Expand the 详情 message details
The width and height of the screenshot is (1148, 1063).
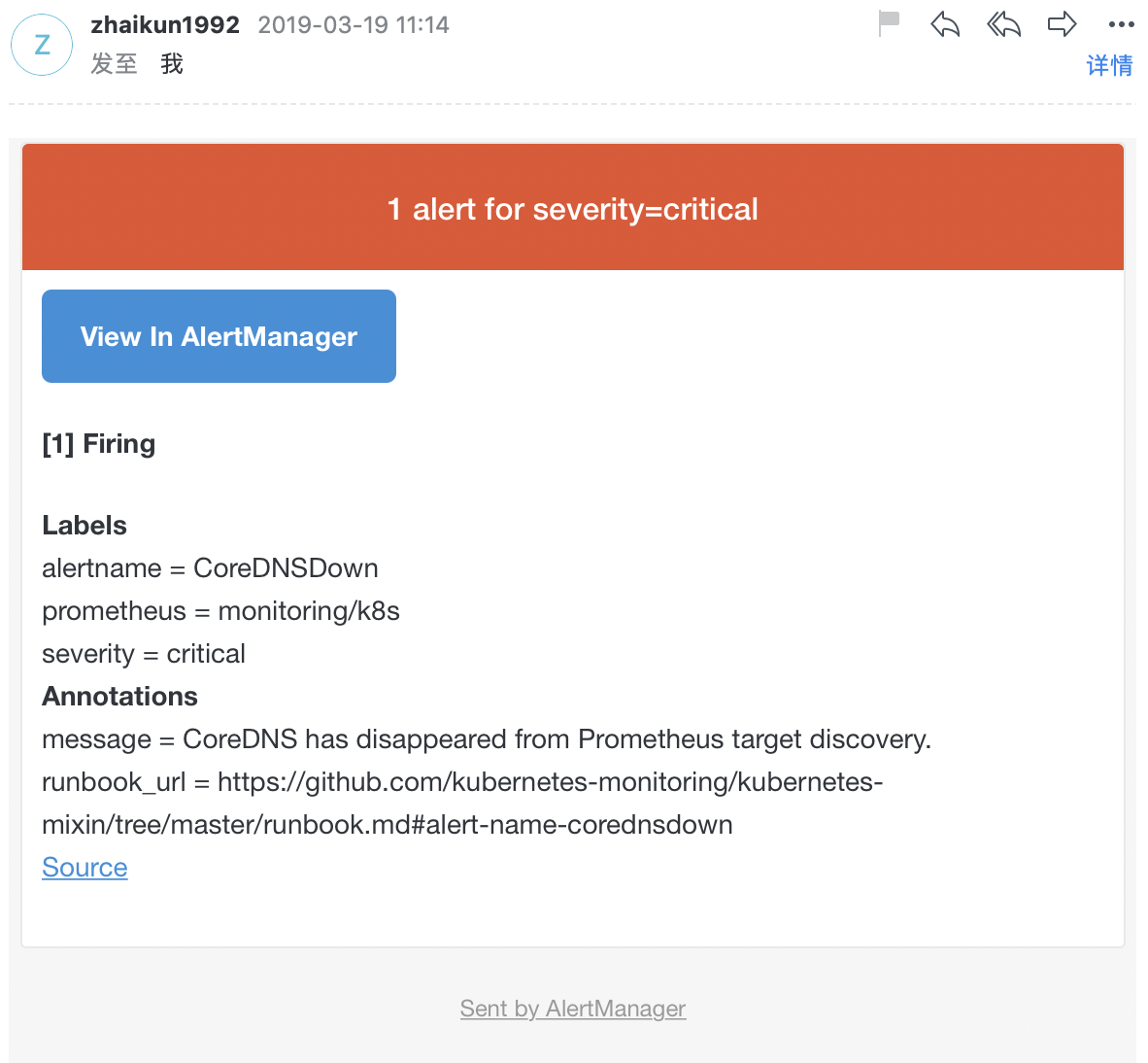coord(1109,65)
